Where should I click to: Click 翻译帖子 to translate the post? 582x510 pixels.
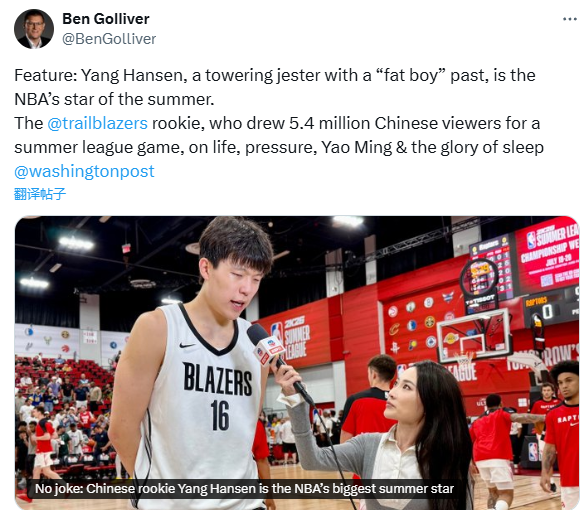[x=40, y=194]
